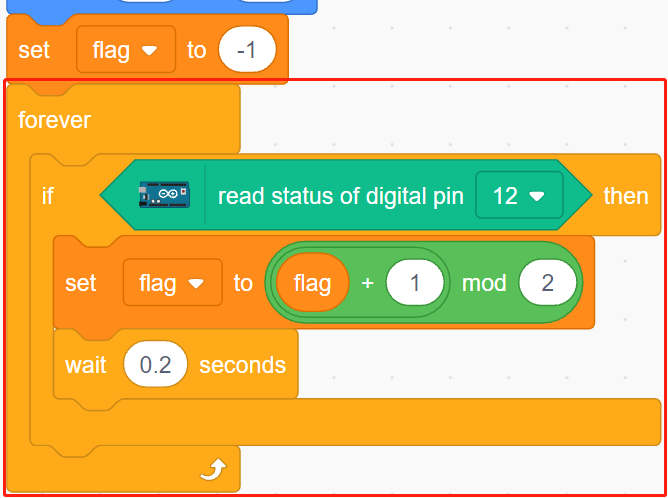Click the -1 value field
668x498 pixels.
247,50
